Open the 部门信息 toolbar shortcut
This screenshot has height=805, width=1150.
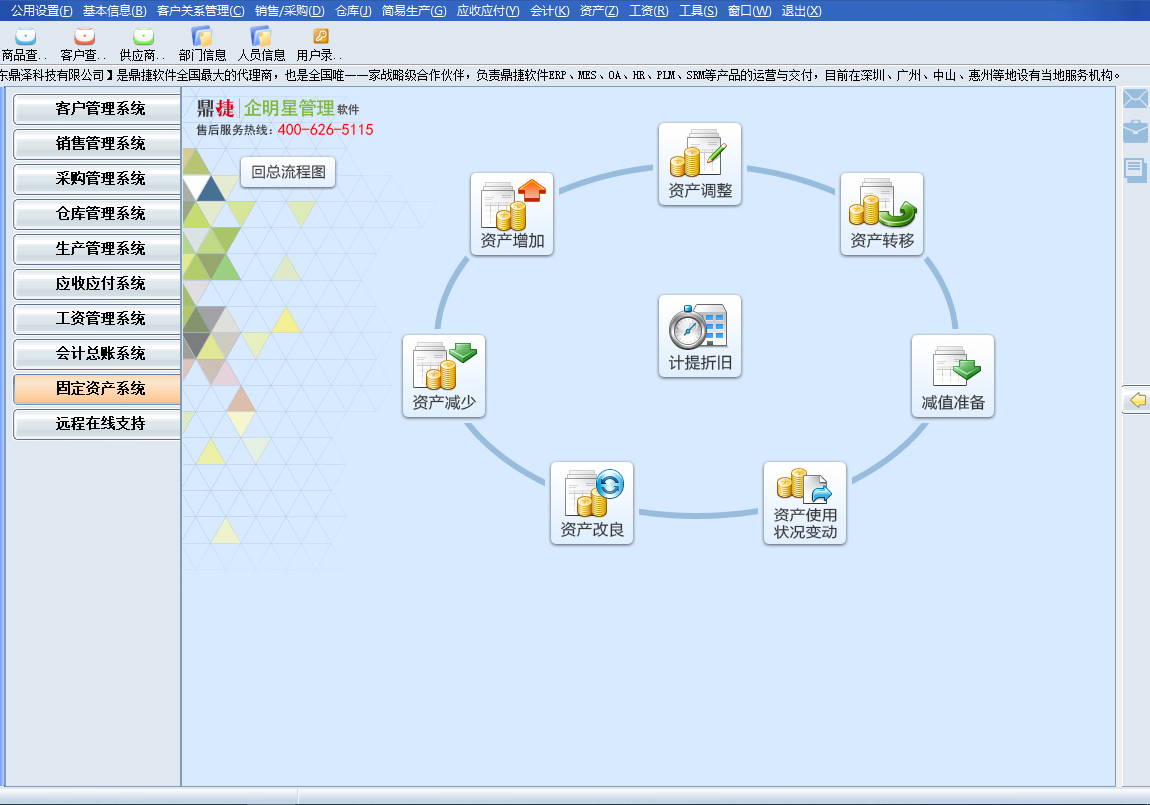pos(202,45)
